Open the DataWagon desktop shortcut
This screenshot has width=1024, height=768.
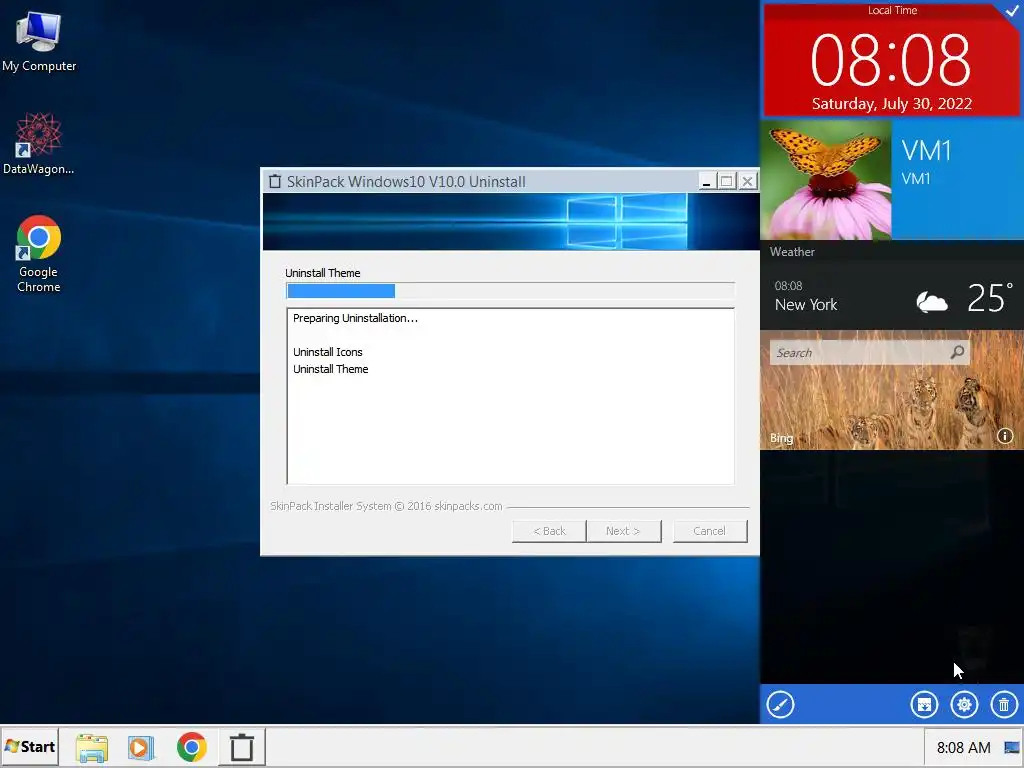[39, 144]
